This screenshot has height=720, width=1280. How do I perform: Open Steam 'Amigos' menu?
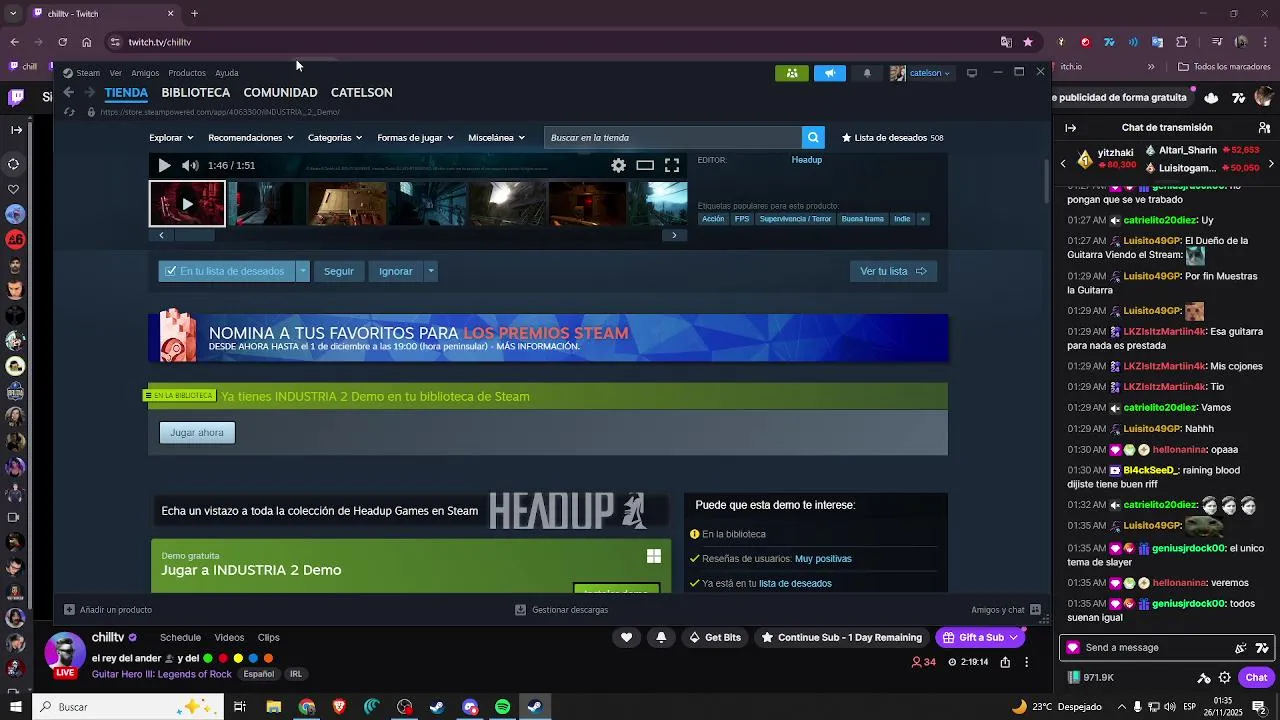145,73
